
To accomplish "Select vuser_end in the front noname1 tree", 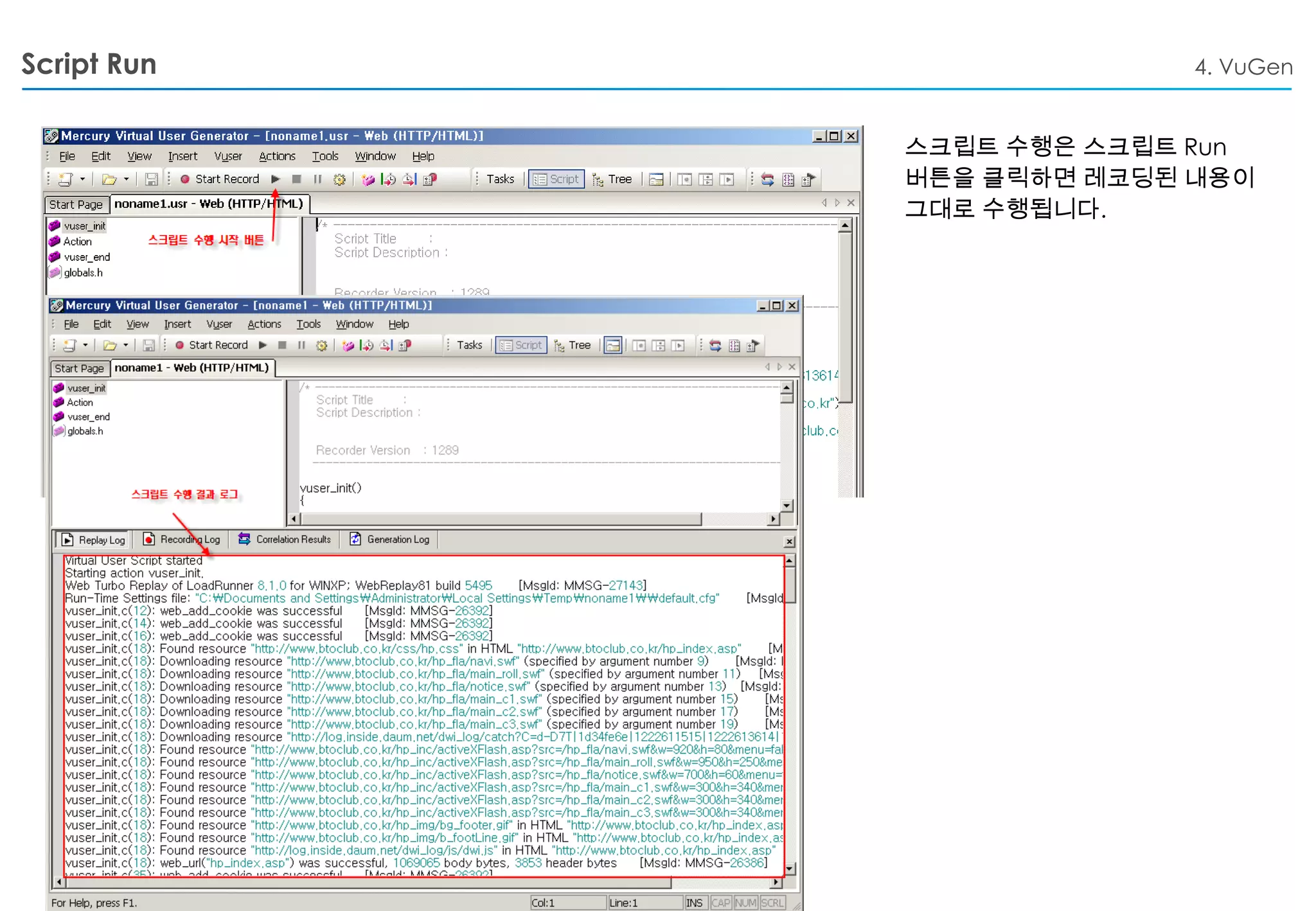I will coord(82,417).
